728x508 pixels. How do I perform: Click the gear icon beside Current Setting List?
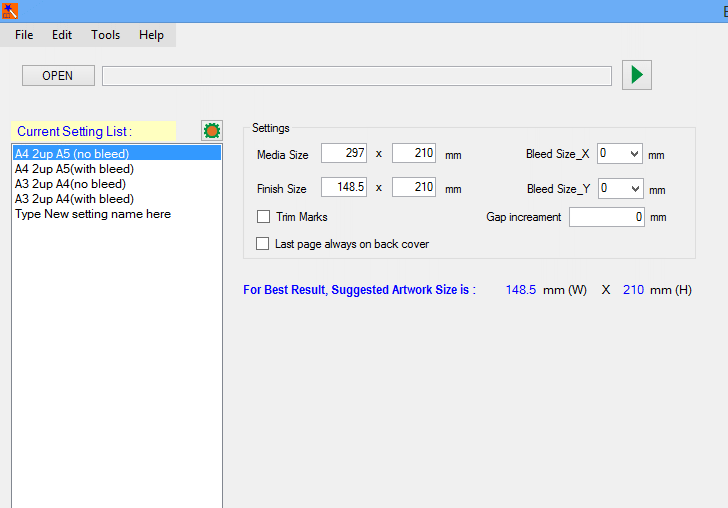coord(211,131)
